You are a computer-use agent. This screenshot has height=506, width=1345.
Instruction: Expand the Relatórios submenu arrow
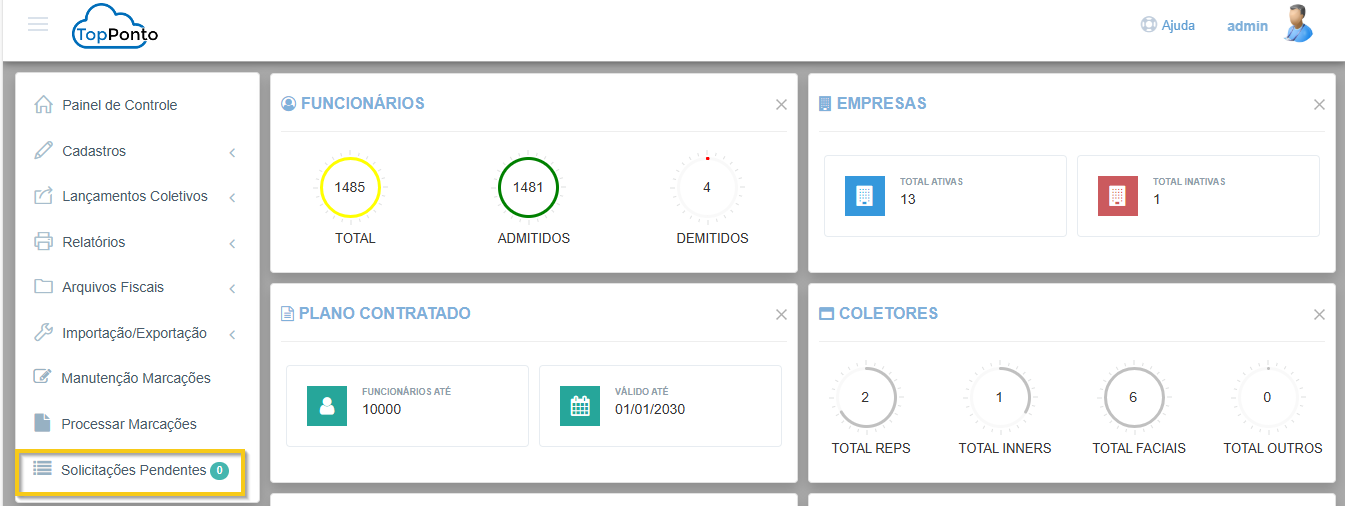tap(232, 243)
